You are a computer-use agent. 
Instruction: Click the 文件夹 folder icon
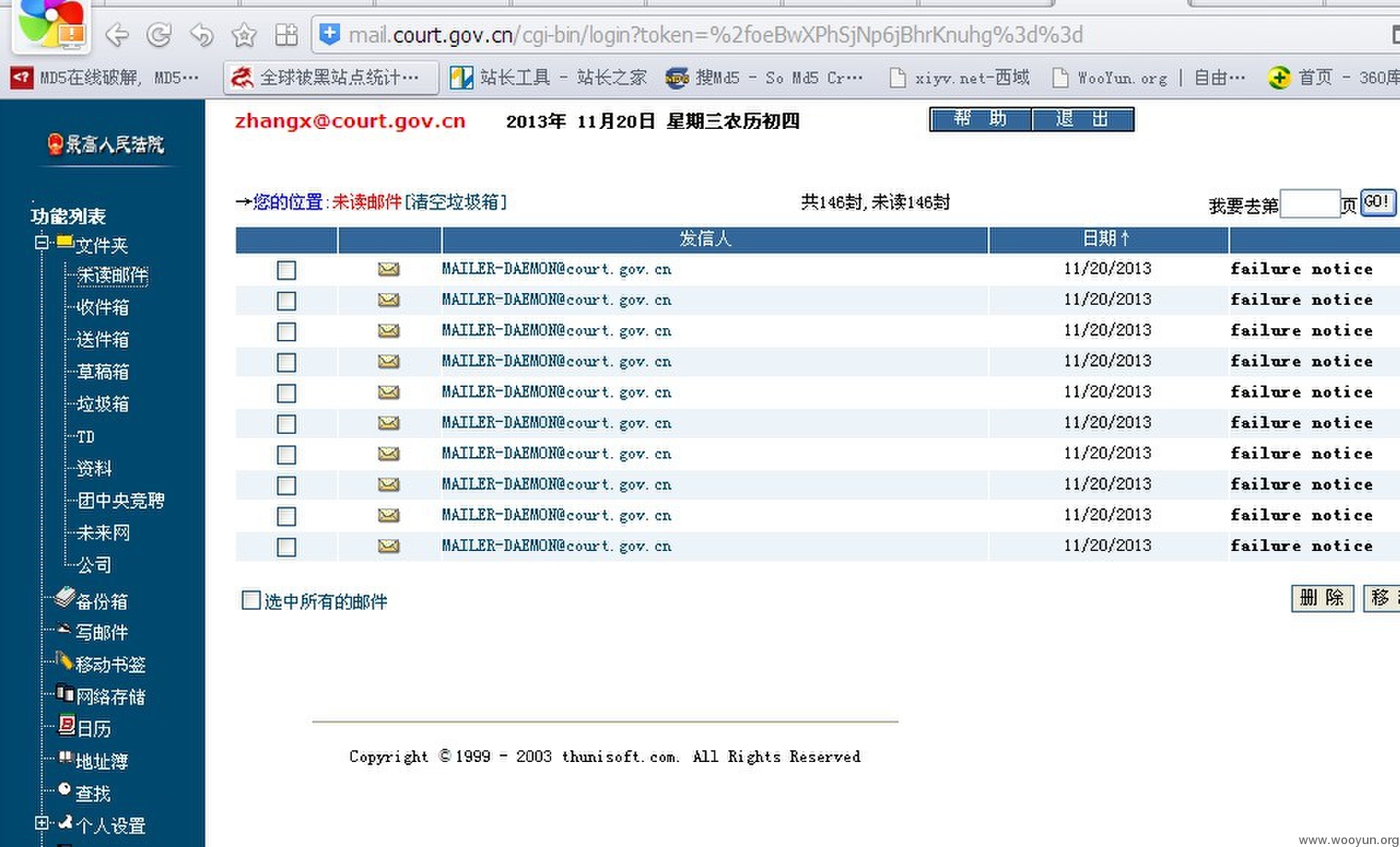pyautogui.click(x=65, y=241)
